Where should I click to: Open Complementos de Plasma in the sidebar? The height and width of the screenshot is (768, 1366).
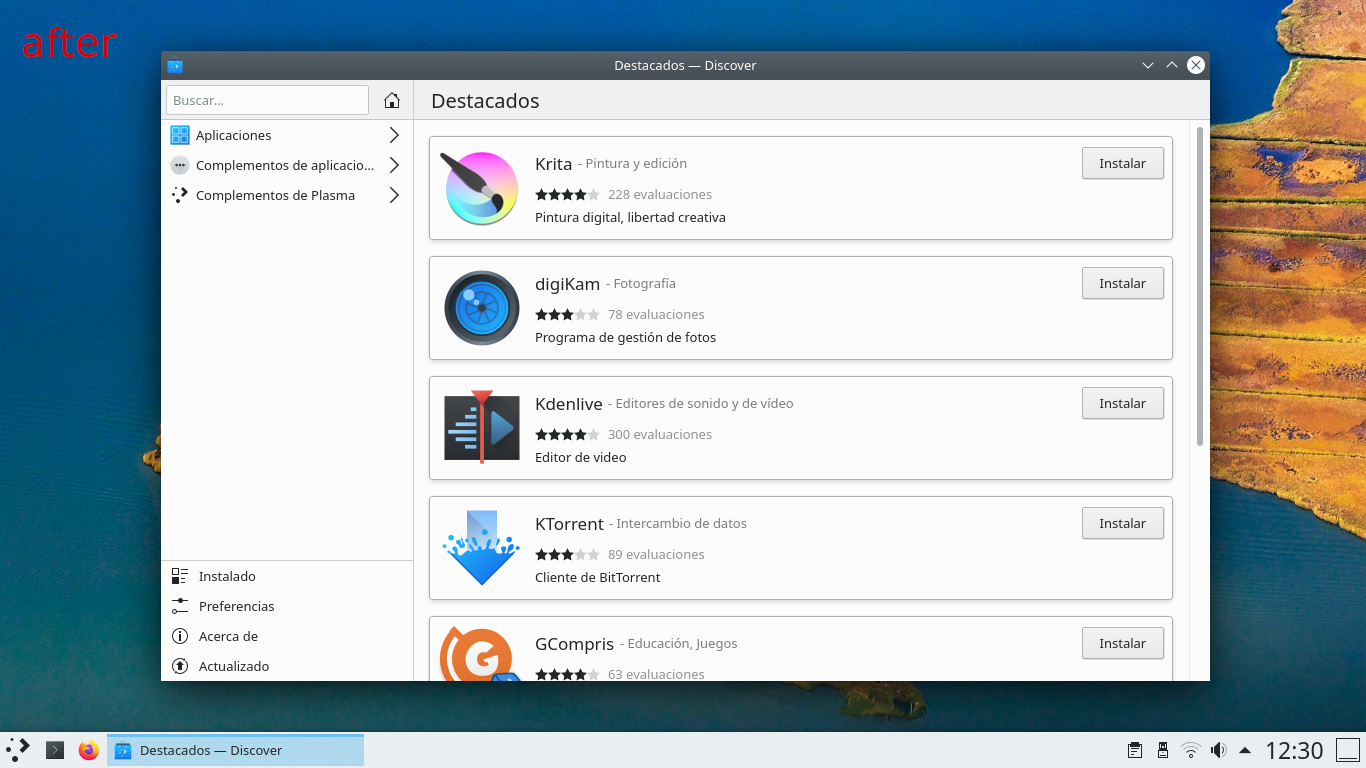(287, 195)
